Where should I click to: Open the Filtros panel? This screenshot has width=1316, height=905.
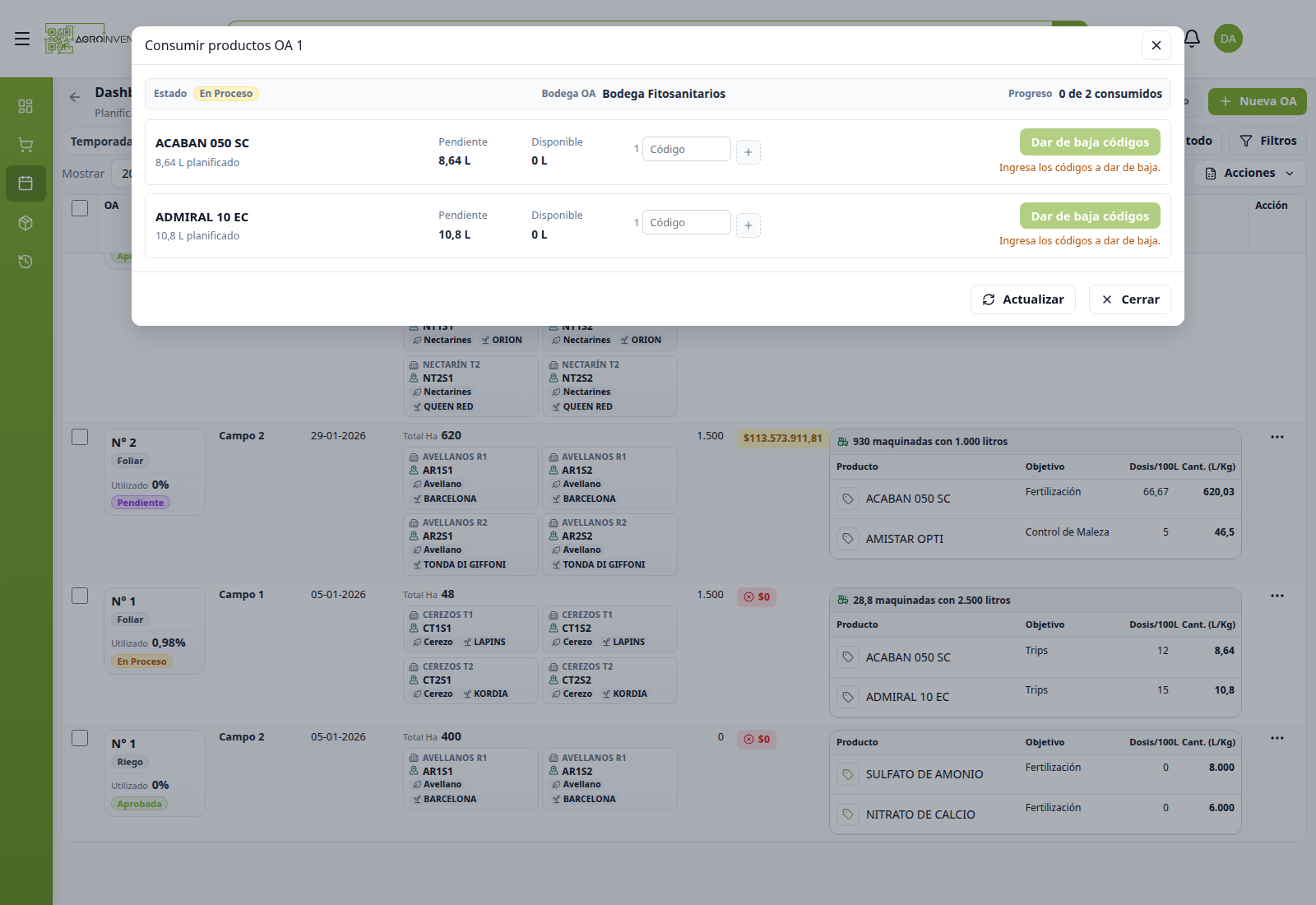1267,141
